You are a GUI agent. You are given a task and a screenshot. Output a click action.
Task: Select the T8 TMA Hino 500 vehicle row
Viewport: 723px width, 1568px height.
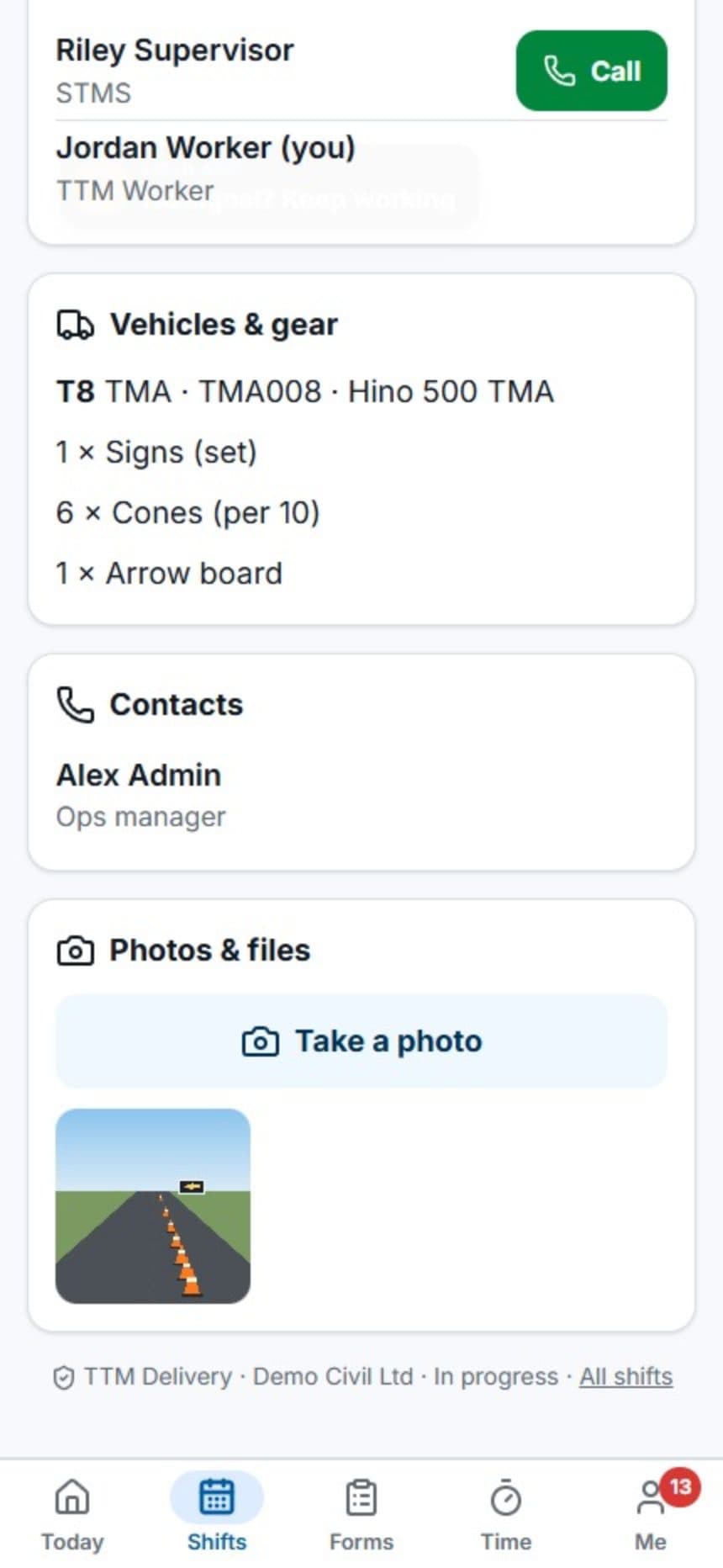[305, 391]
